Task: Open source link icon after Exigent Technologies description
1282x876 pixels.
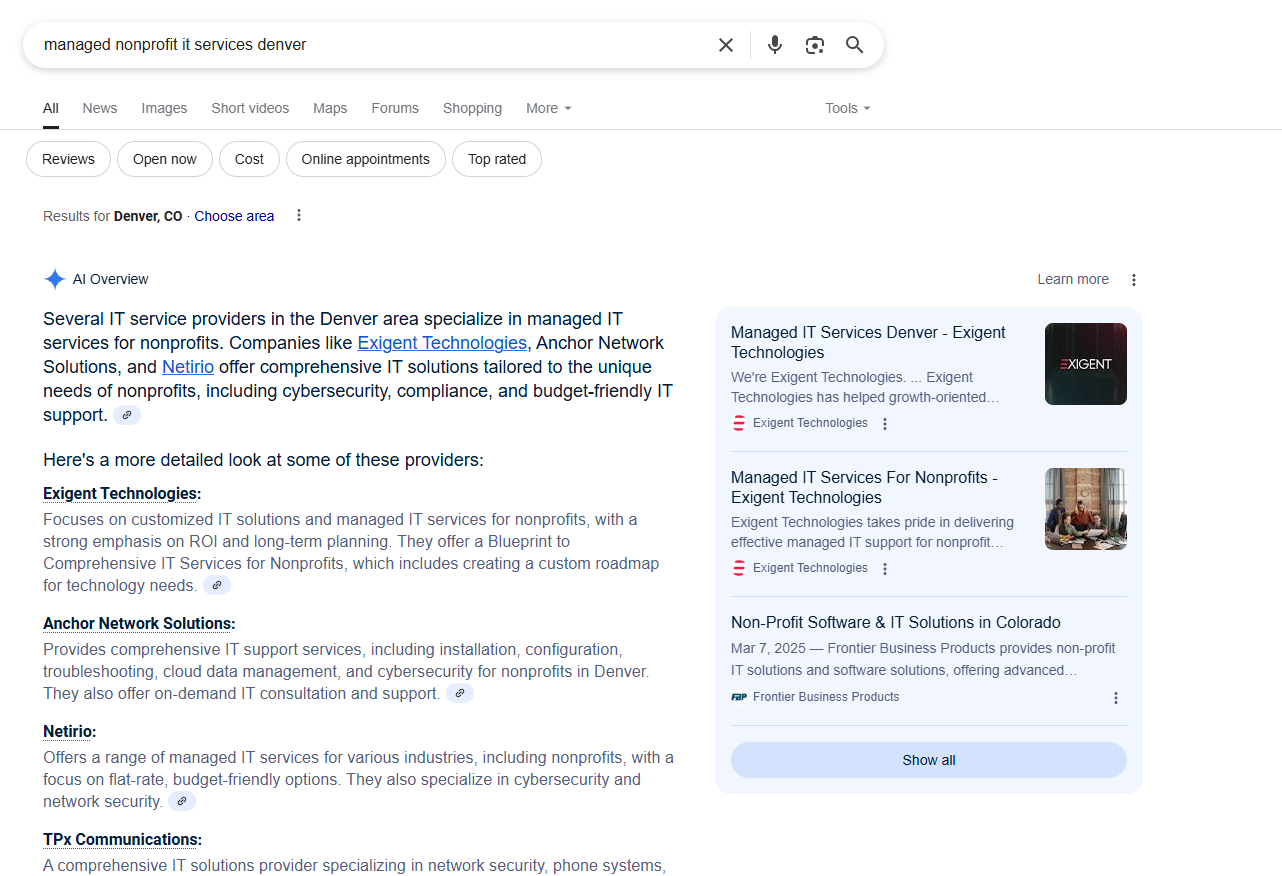Action: pyautogui.click(x=217, y=585)
